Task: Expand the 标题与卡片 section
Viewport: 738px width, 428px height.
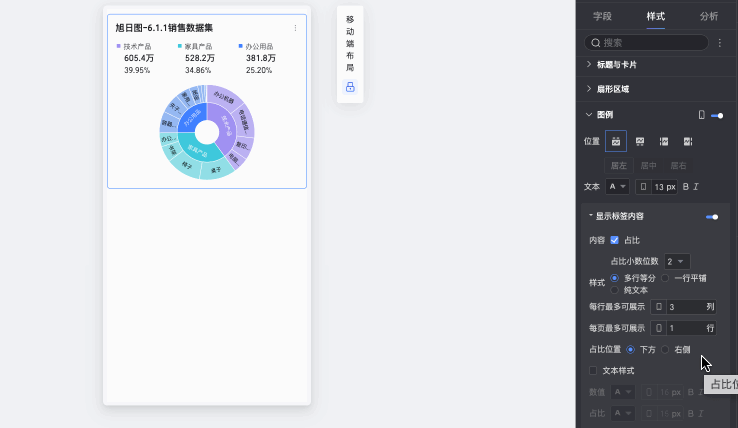Action: coord(589,65)
